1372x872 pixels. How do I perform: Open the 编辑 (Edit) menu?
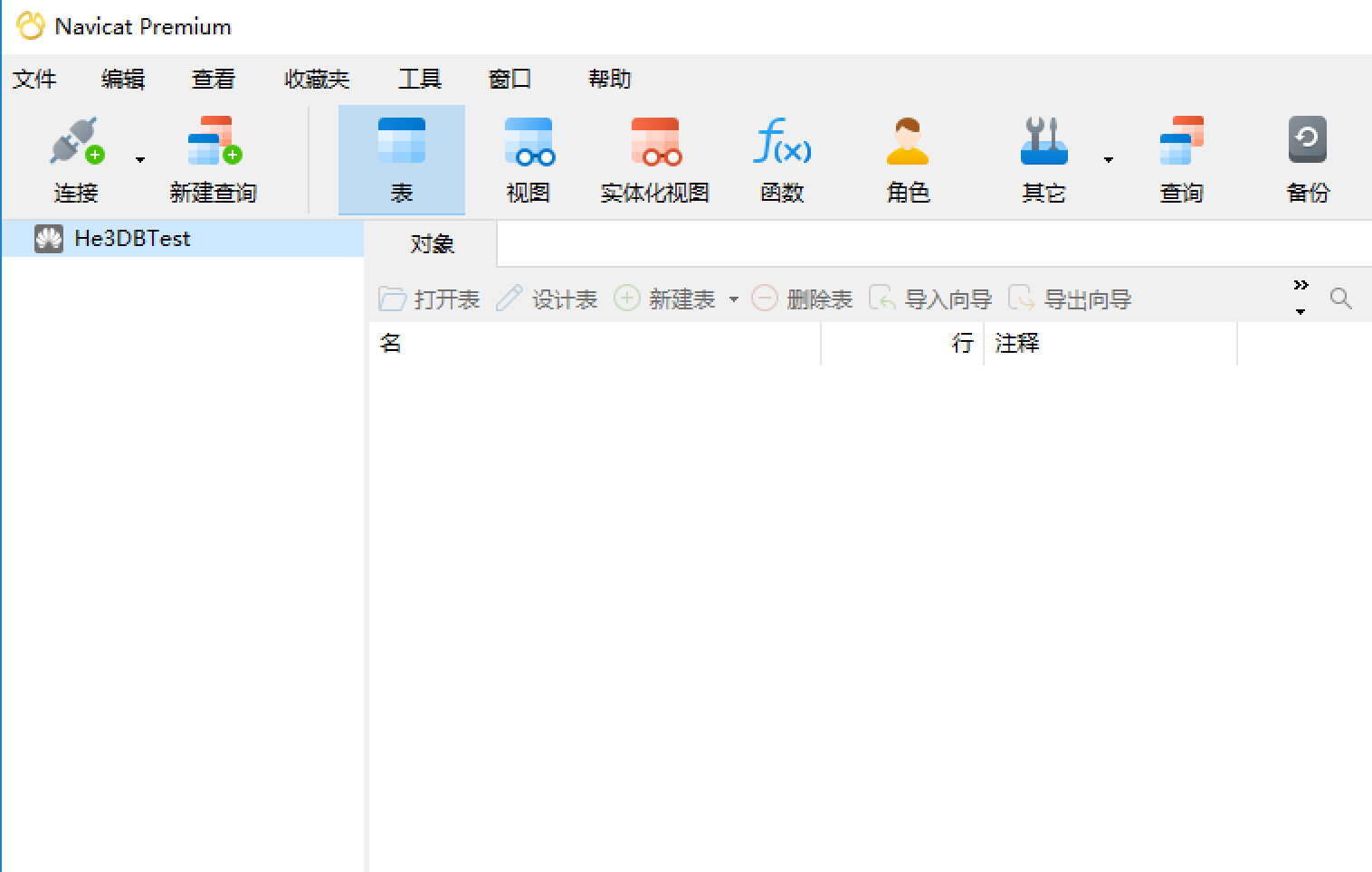tap(123, 80)
